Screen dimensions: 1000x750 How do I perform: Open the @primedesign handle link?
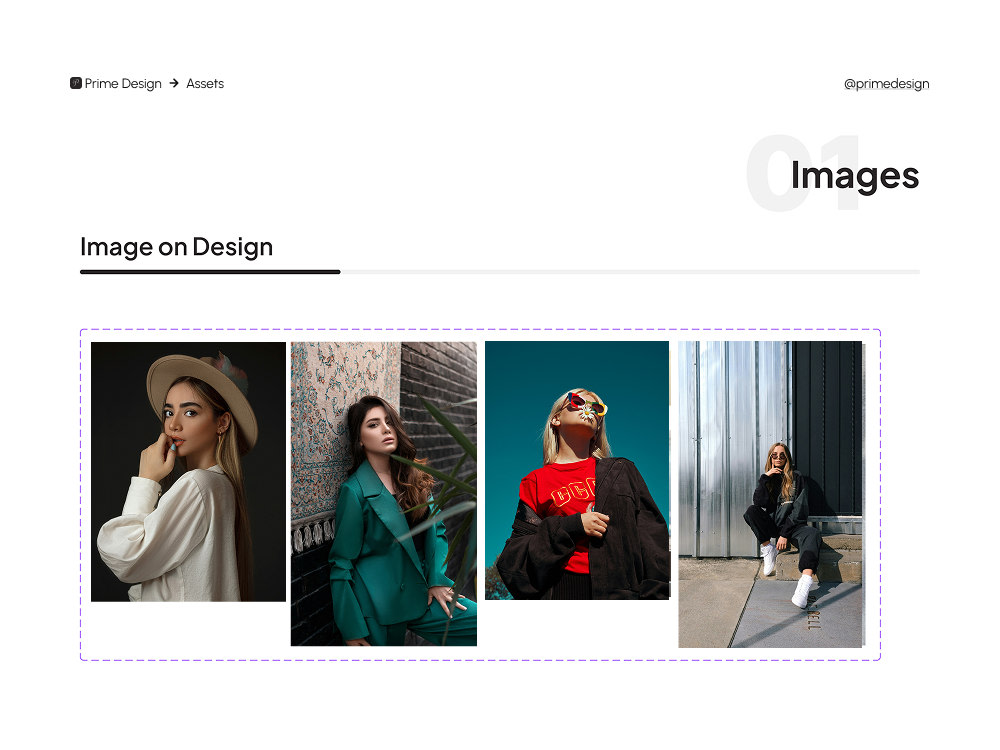click(886, 84)
